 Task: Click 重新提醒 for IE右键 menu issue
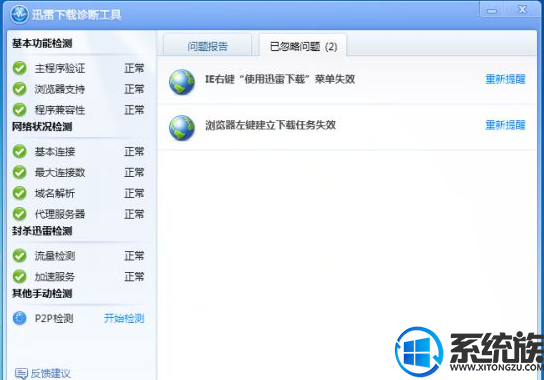pyautogui.click(x=505, y=79)
